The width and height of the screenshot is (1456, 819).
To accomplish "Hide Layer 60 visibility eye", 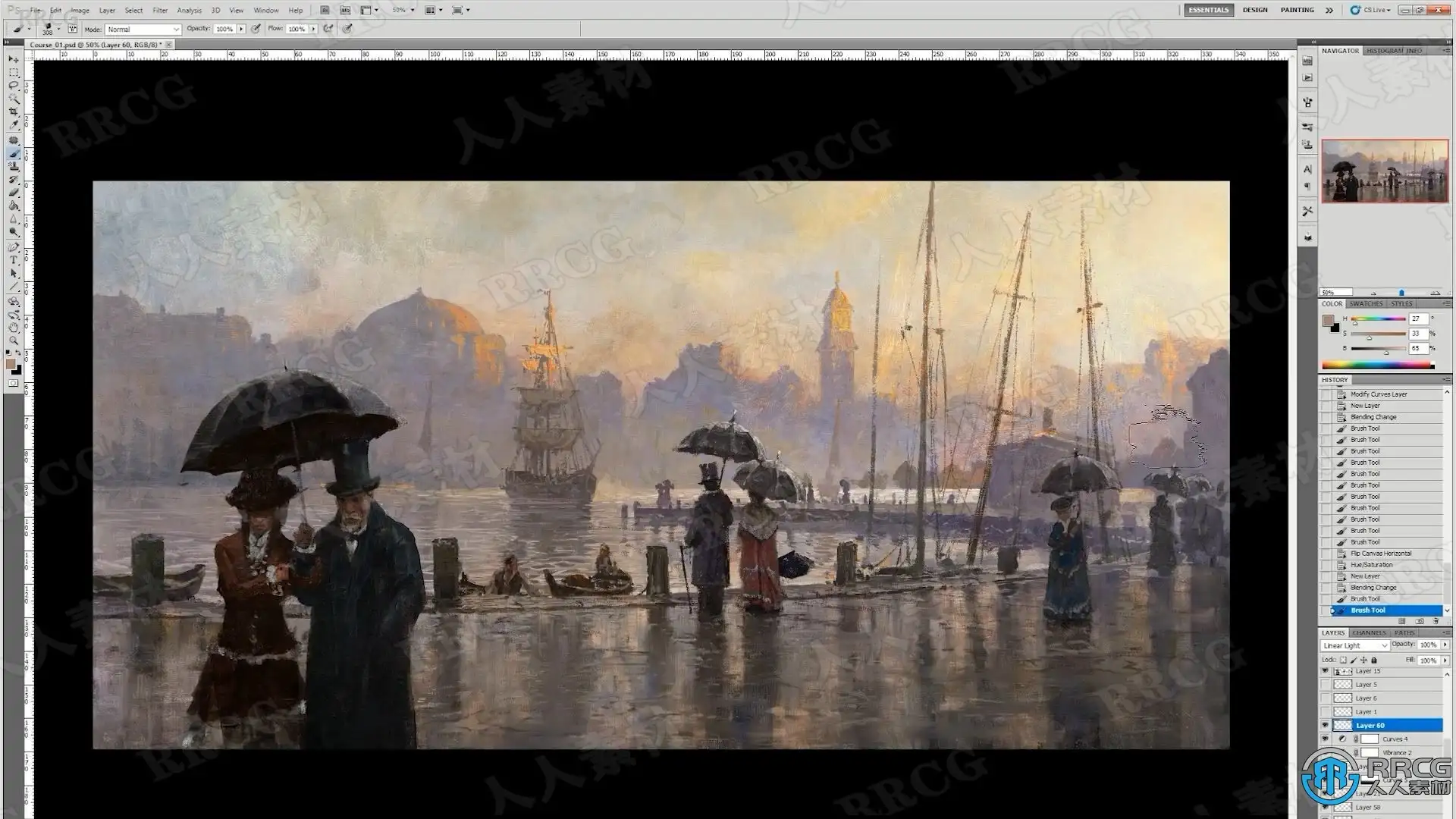I will 1325,725.
